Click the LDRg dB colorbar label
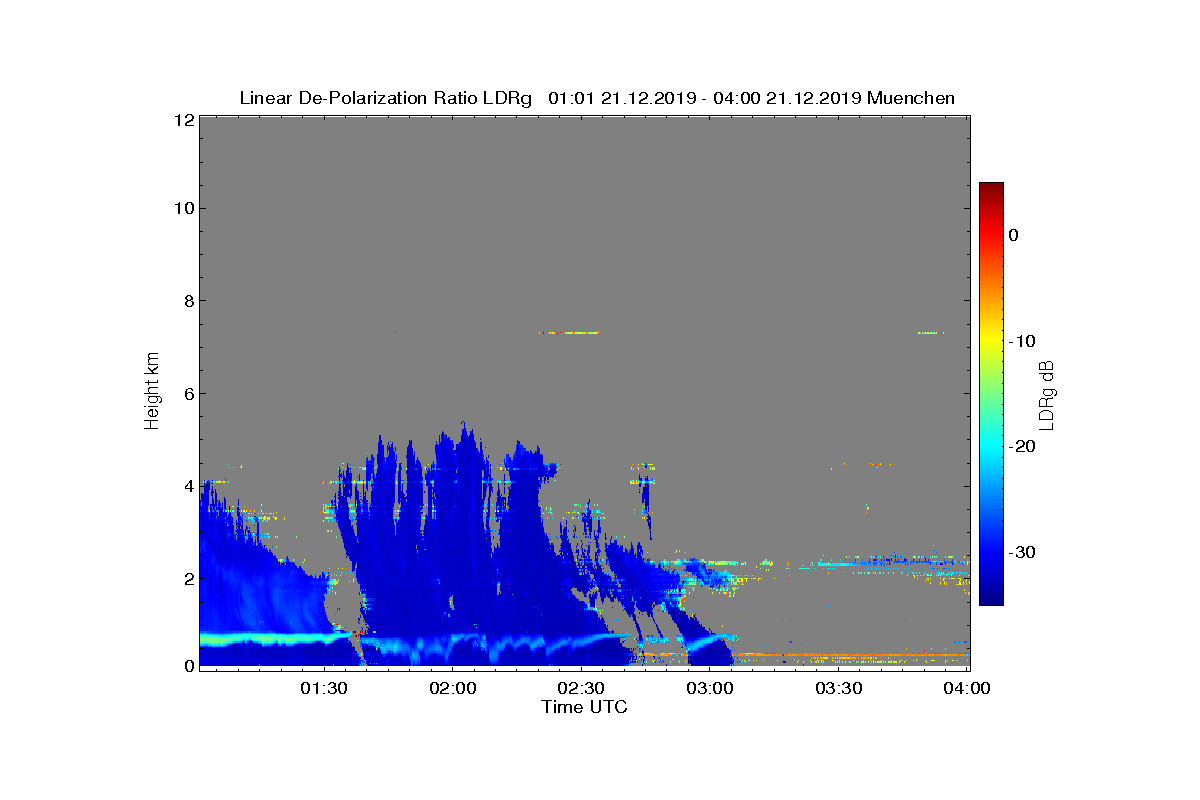 point(1047,394)
